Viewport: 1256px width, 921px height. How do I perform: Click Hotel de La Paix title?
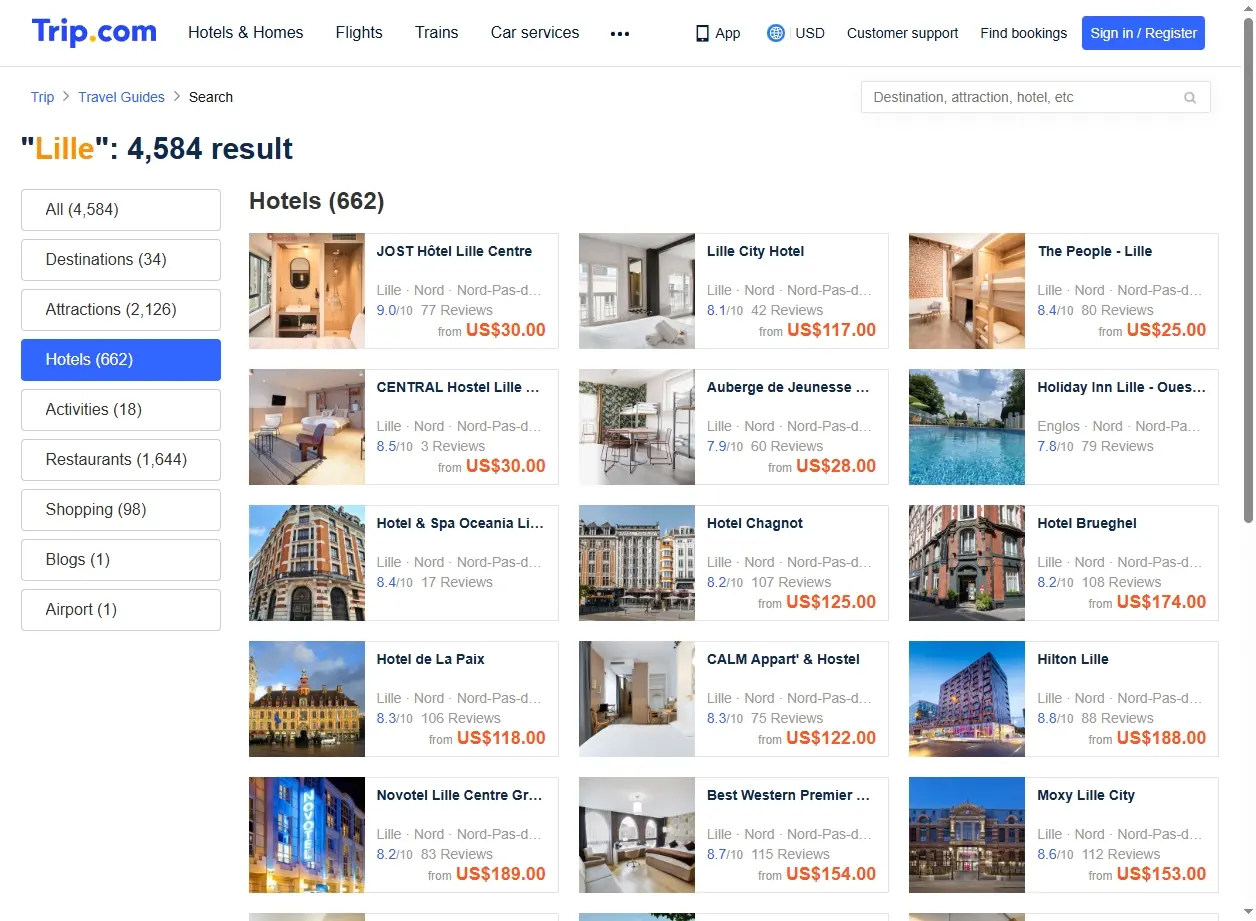pyautogui.click(x=430, y=659)
